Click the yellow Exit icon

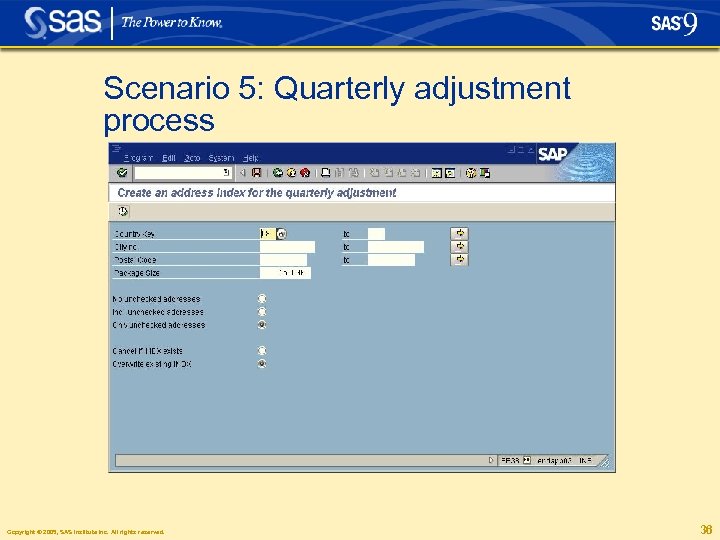coord(291,173)
